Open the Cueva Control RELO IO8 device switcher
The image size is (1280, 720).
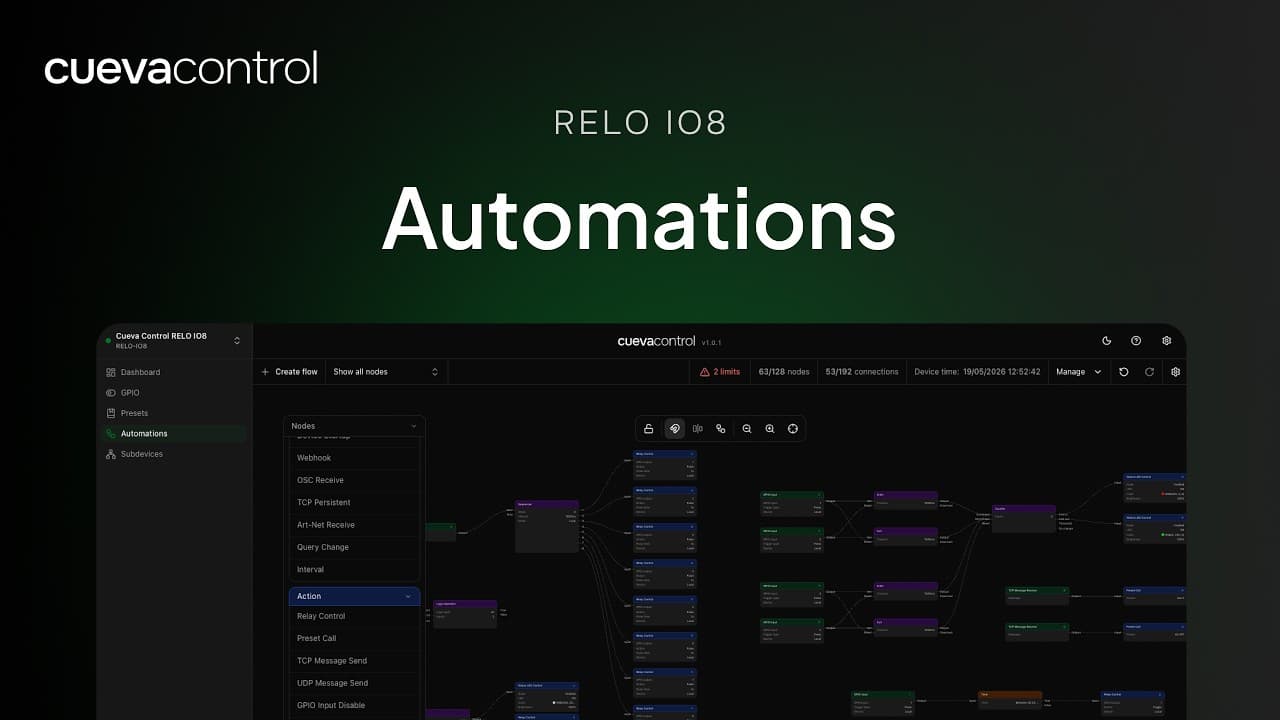175,340
